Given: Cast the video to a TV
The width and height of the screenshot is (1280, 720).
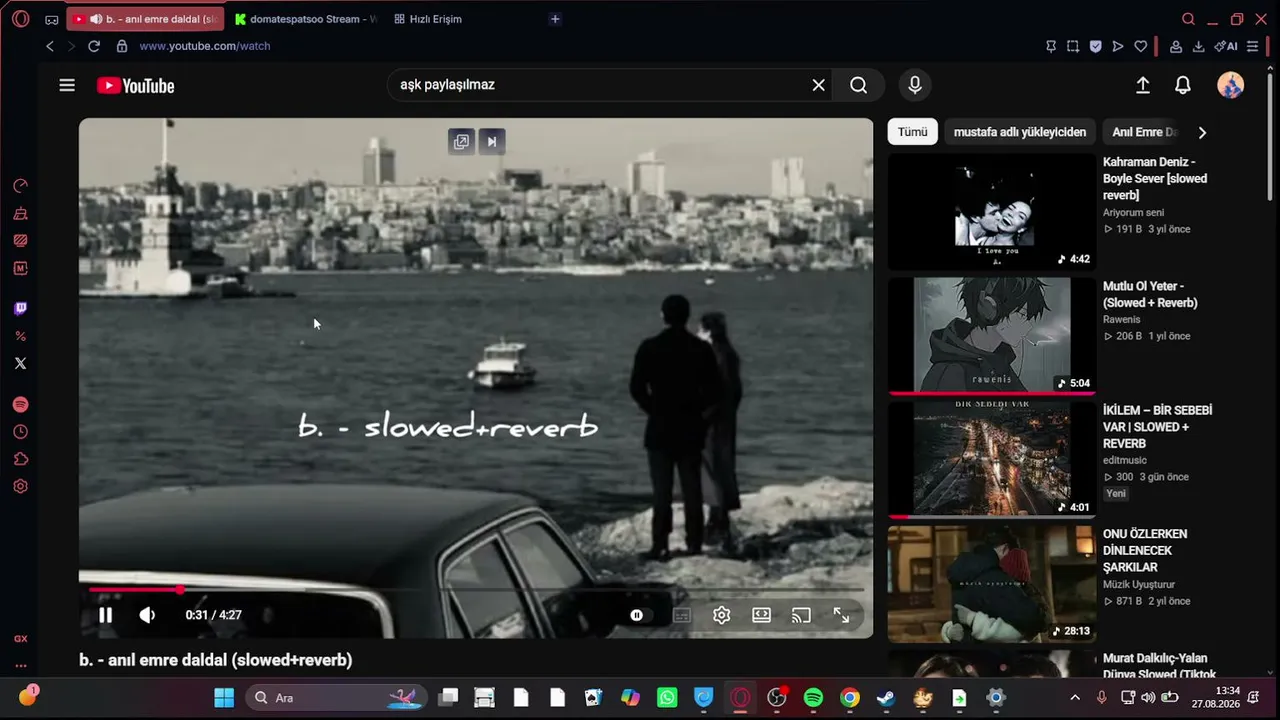Looking at the screenshot, I should 801,615.
